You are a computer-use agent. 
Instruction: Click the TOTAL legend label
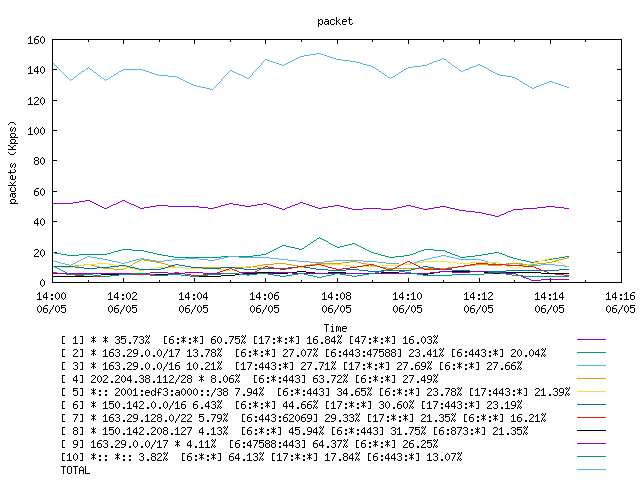pos(75,471)
